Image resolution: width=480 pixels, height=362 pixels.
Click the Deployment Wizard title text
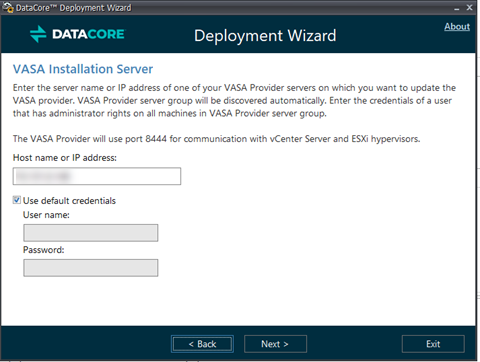(x=265, y=36)
